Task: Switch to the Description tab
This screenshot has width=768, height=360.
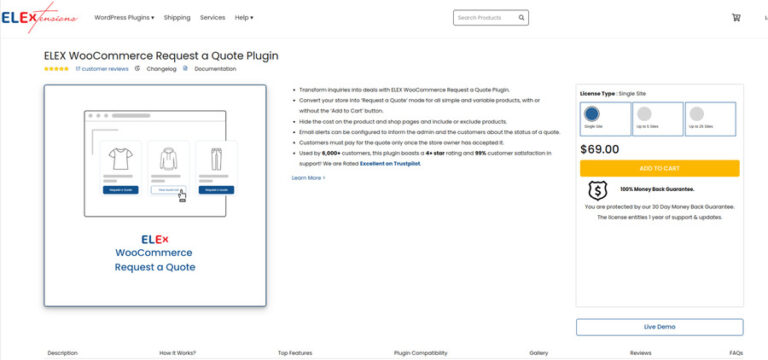Action: (x=62, y=353)
